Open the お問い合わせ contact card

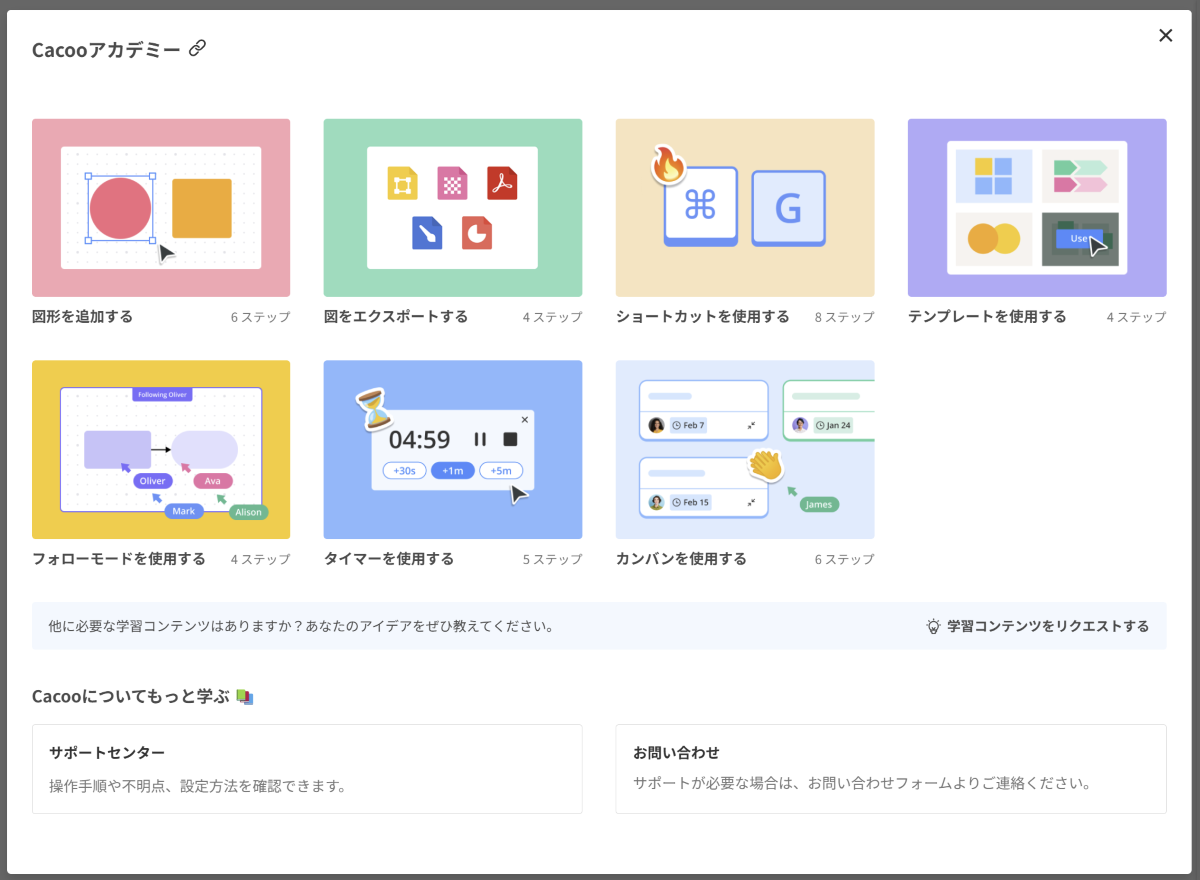890,769
